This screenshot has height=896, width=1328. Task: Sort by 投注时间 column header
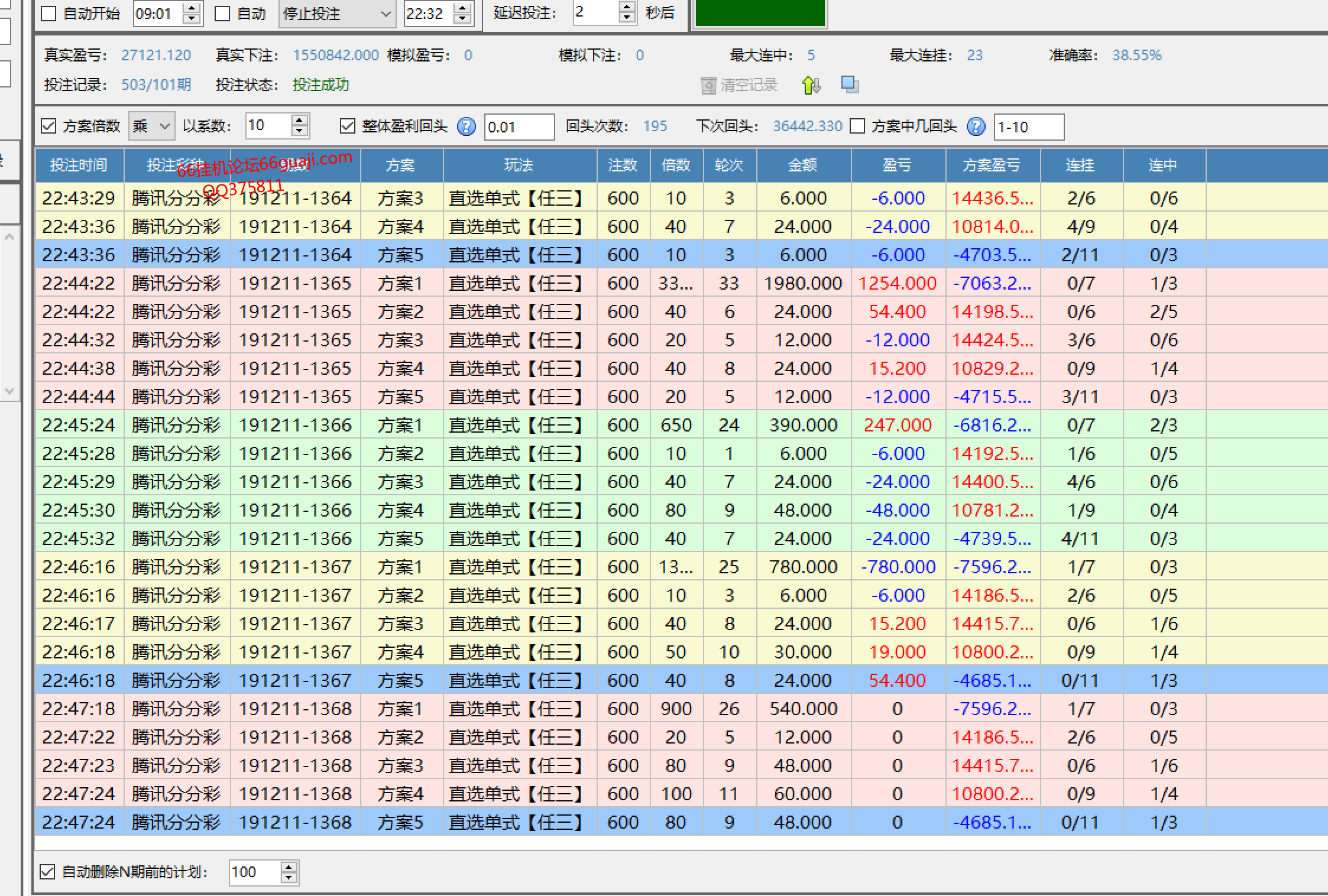coord(79,165)
